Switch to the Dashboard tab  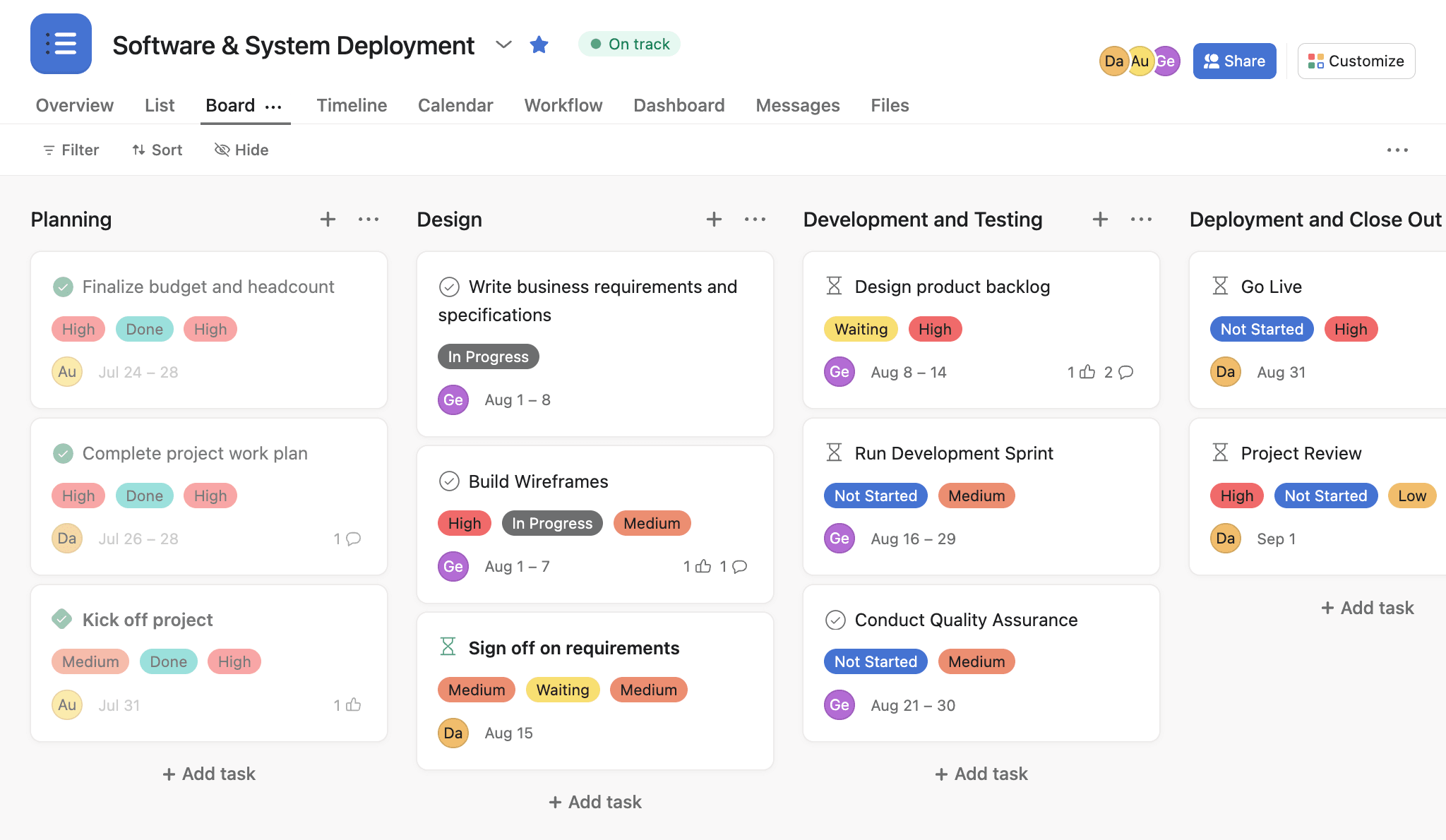click(x=679, y=103)
